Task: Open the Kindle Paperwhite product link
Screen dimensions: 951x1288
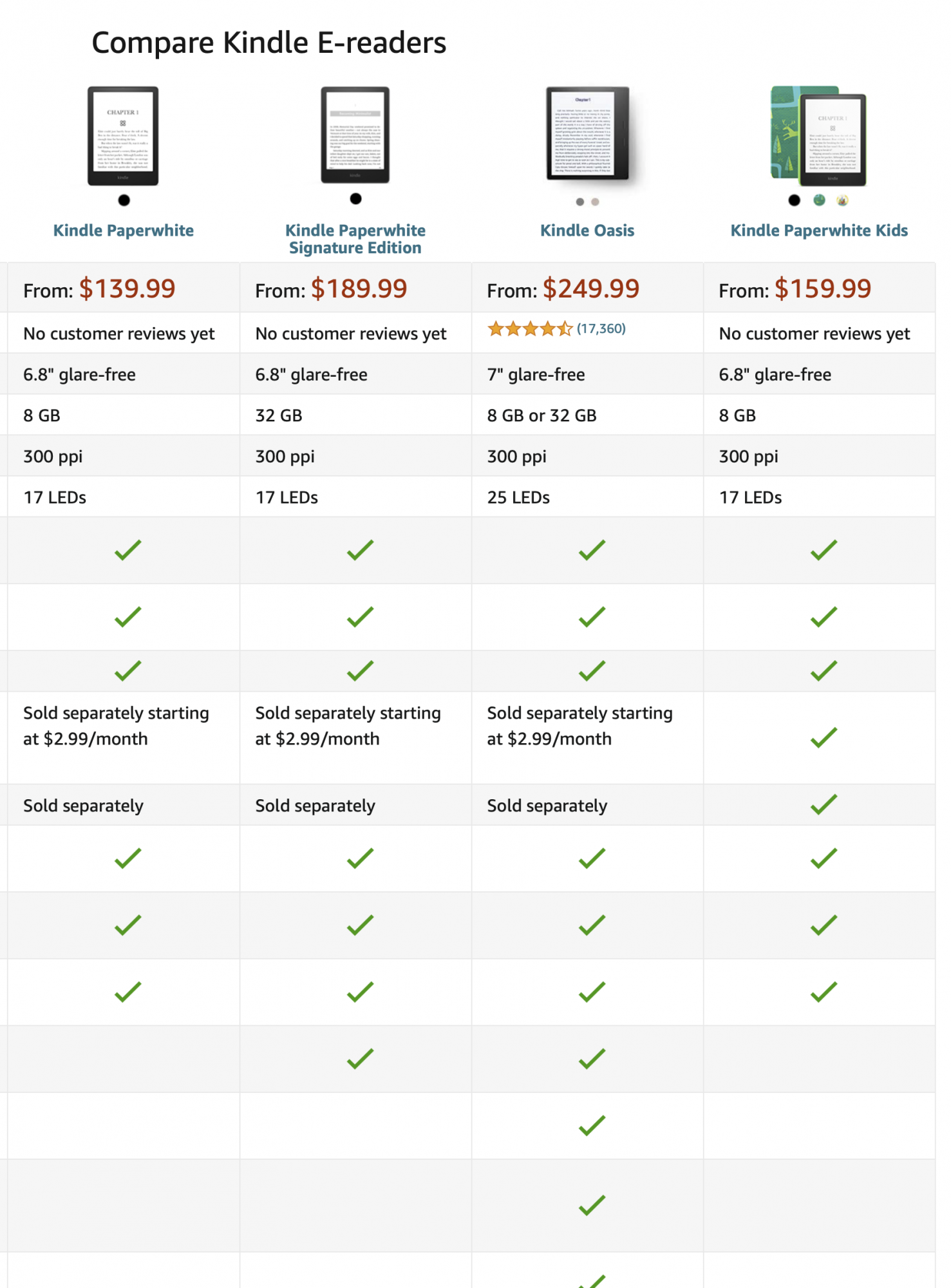Action: pos(123,231)
